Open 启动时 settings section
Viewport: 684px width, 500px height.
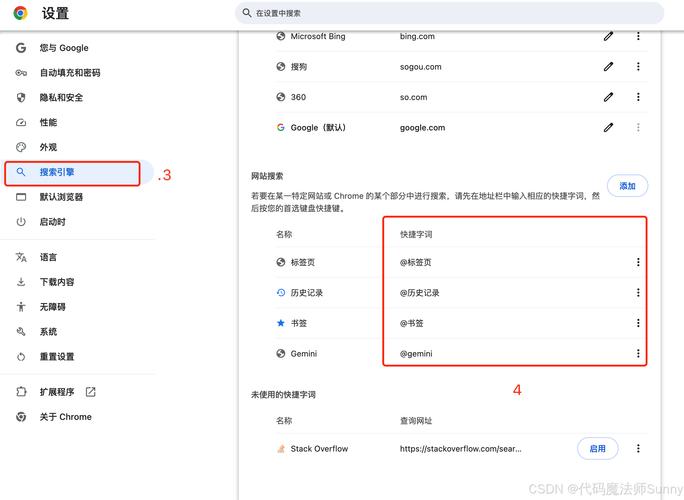(52, 222)
